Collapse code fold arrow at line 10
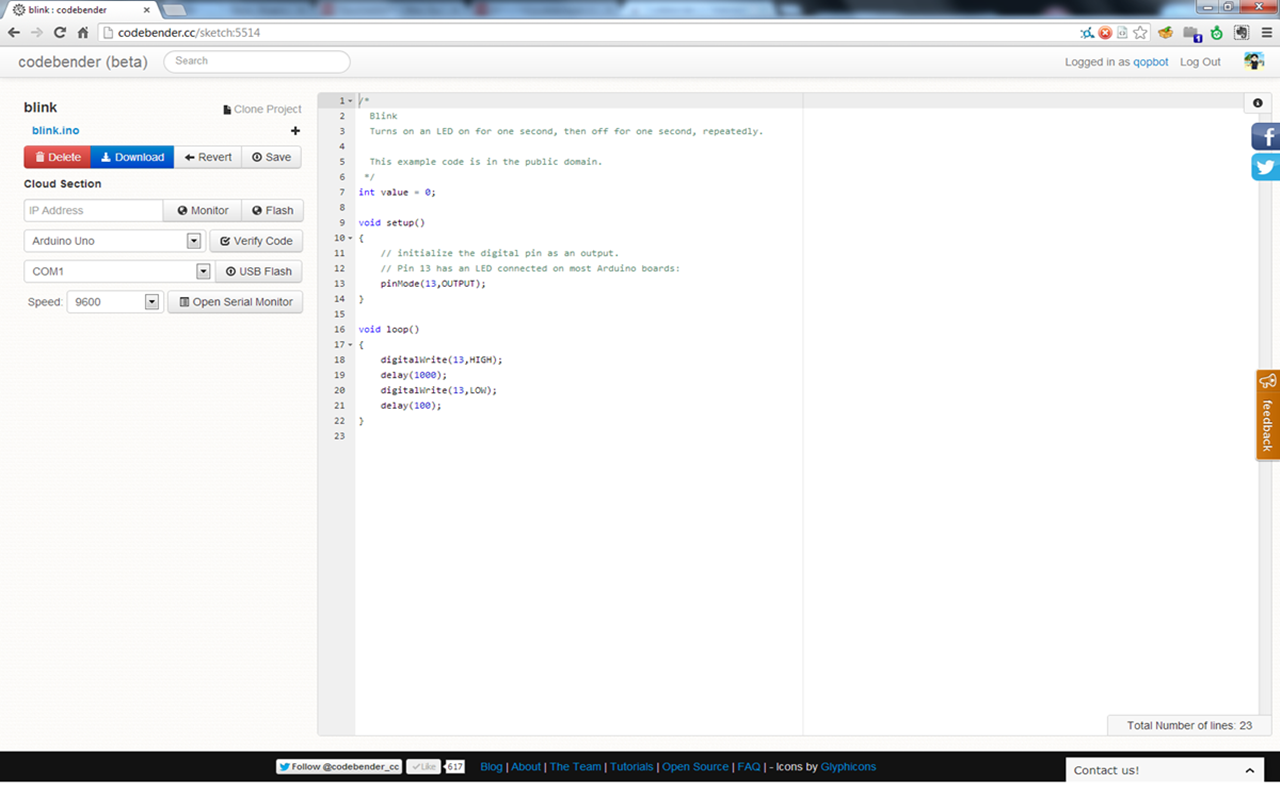The height and width of the screenshot is (800, 1280). 350,238
